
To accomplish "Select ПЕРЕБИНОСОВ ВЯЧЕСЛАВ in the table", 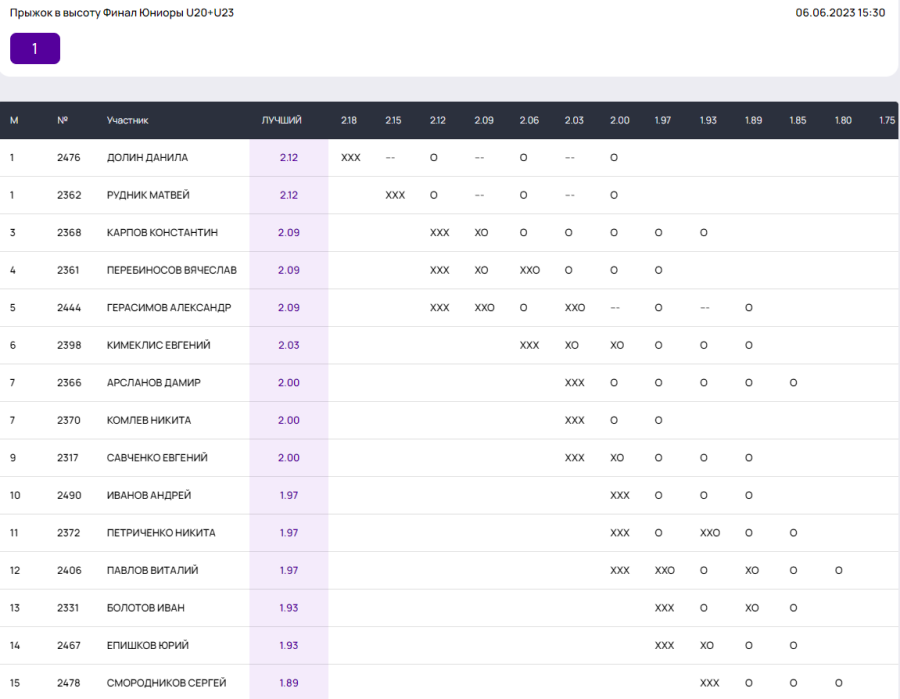I will tap(171, 270).
